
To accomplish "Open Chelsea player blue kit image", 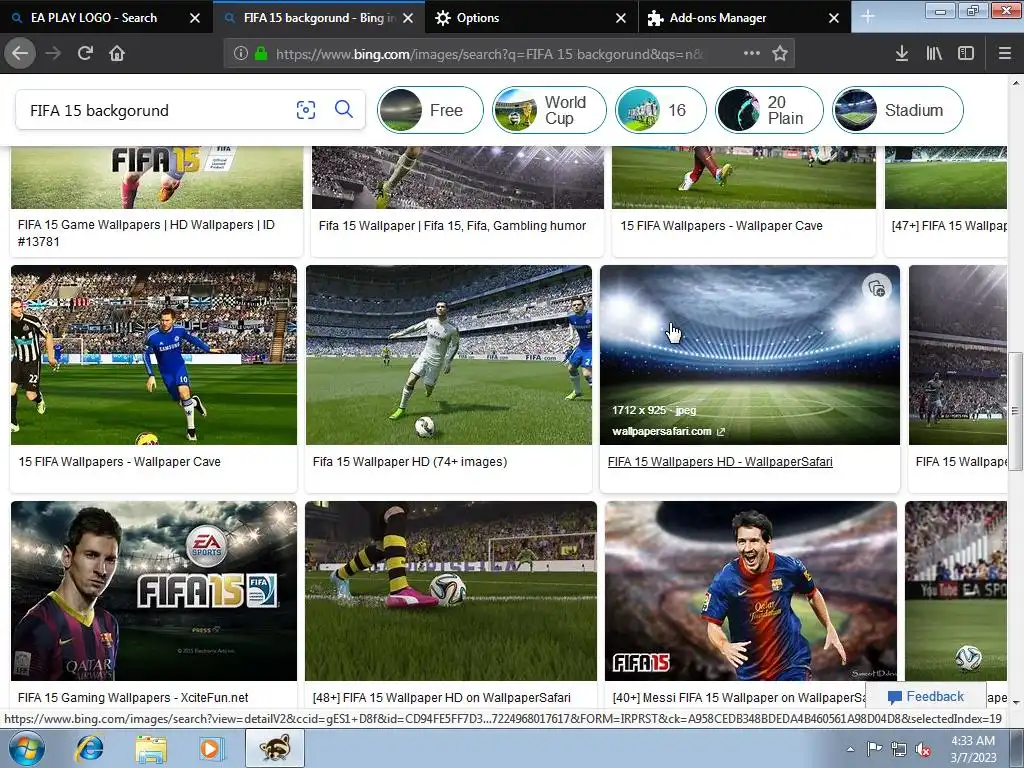I will (x=153, y=355).
